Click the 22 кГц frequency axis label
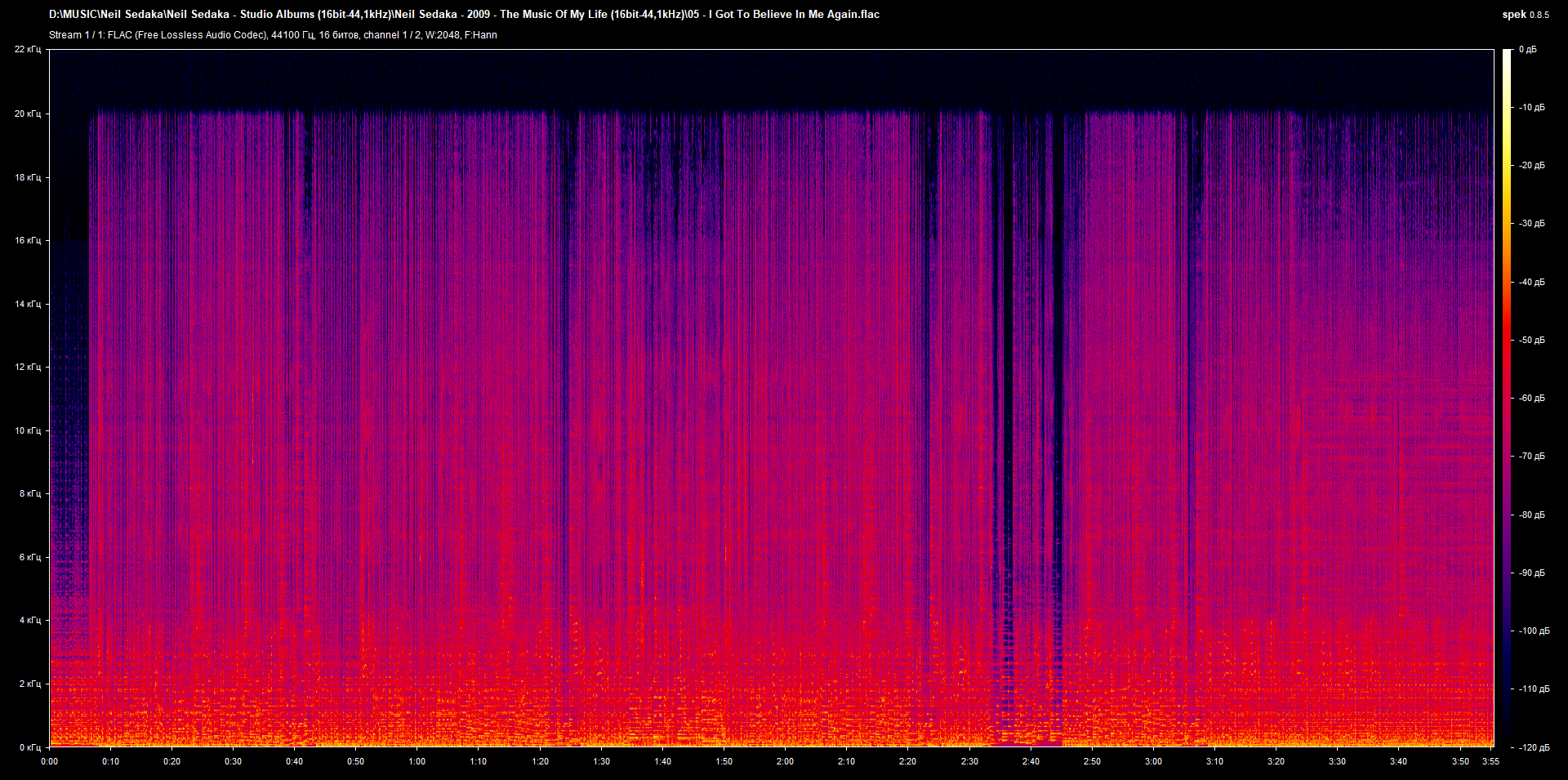This screenshot has width=1568, height=780. tap(27, 50)
